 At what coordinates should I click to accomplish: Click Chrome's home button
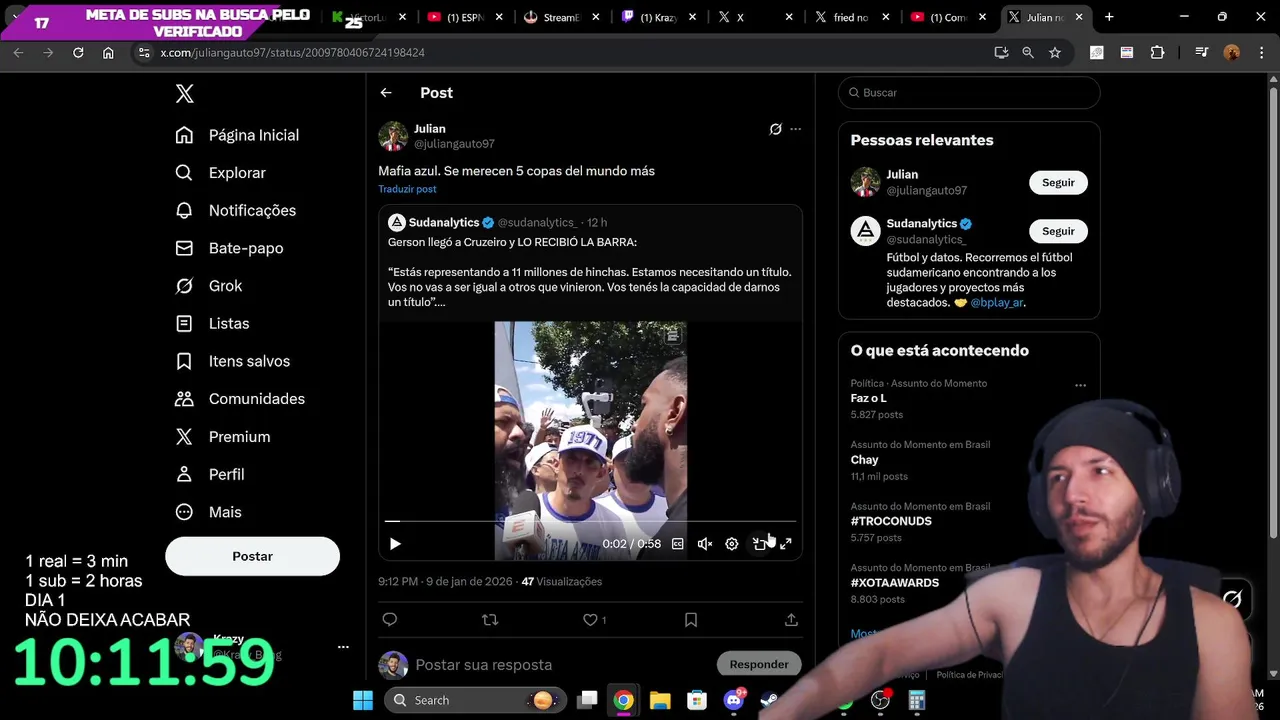tap(108, 52)
